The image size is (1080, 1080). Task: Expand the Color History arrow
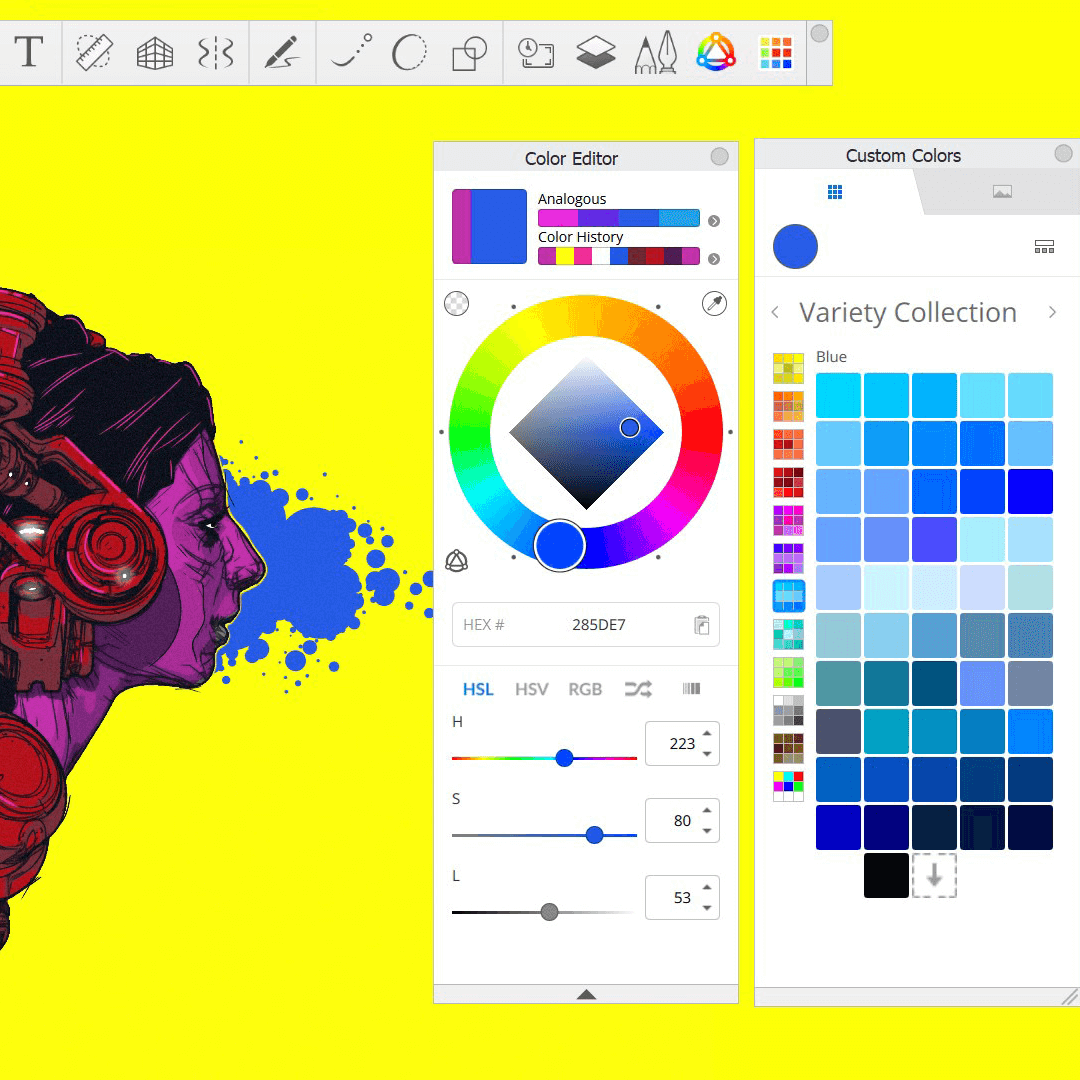tap(714, 259)
